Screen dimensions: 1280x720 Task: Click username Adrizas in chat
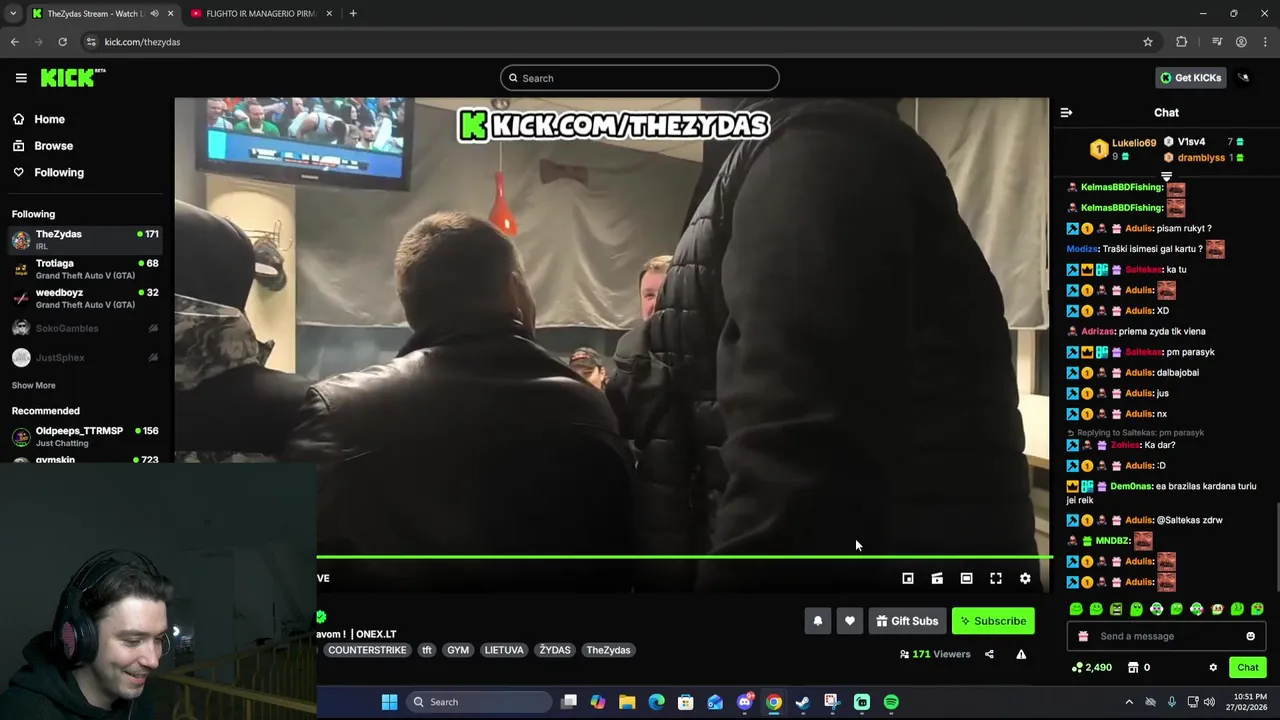1097,332
